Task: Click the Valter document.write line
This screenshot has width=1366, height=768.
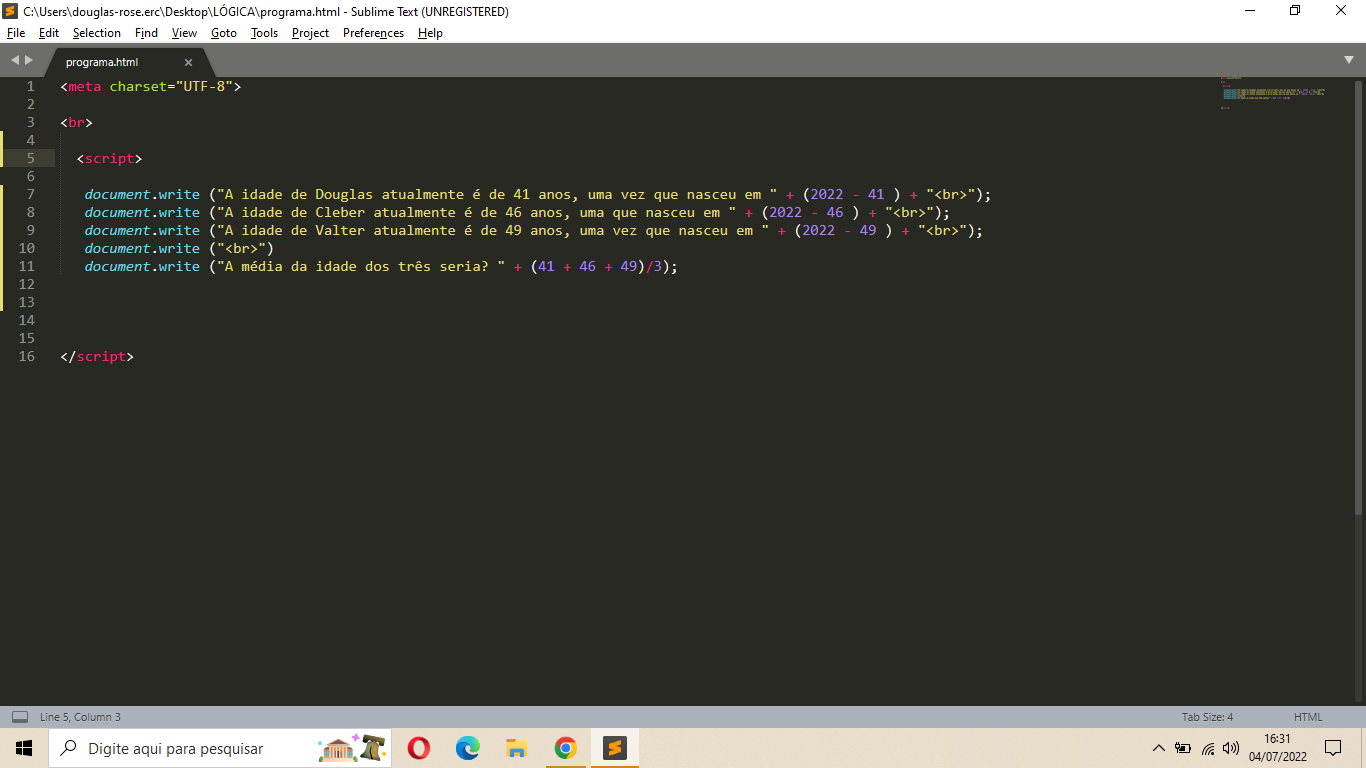Action: (x=534, y=230)
